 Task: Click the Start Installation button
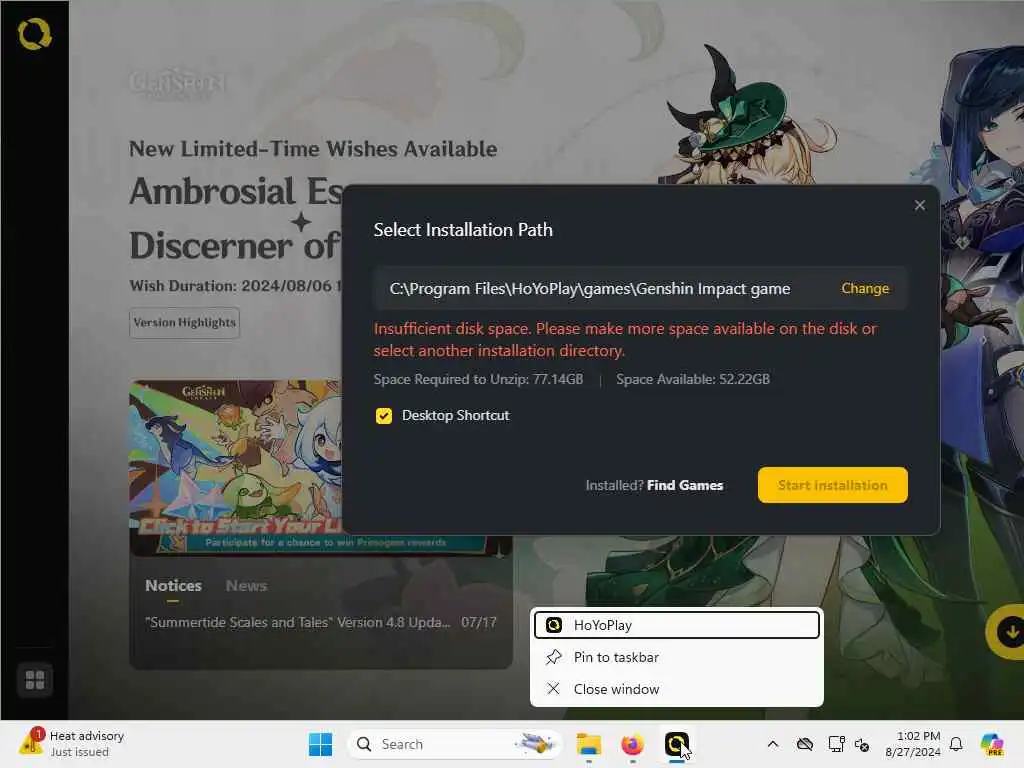click(x=833, y=485)
